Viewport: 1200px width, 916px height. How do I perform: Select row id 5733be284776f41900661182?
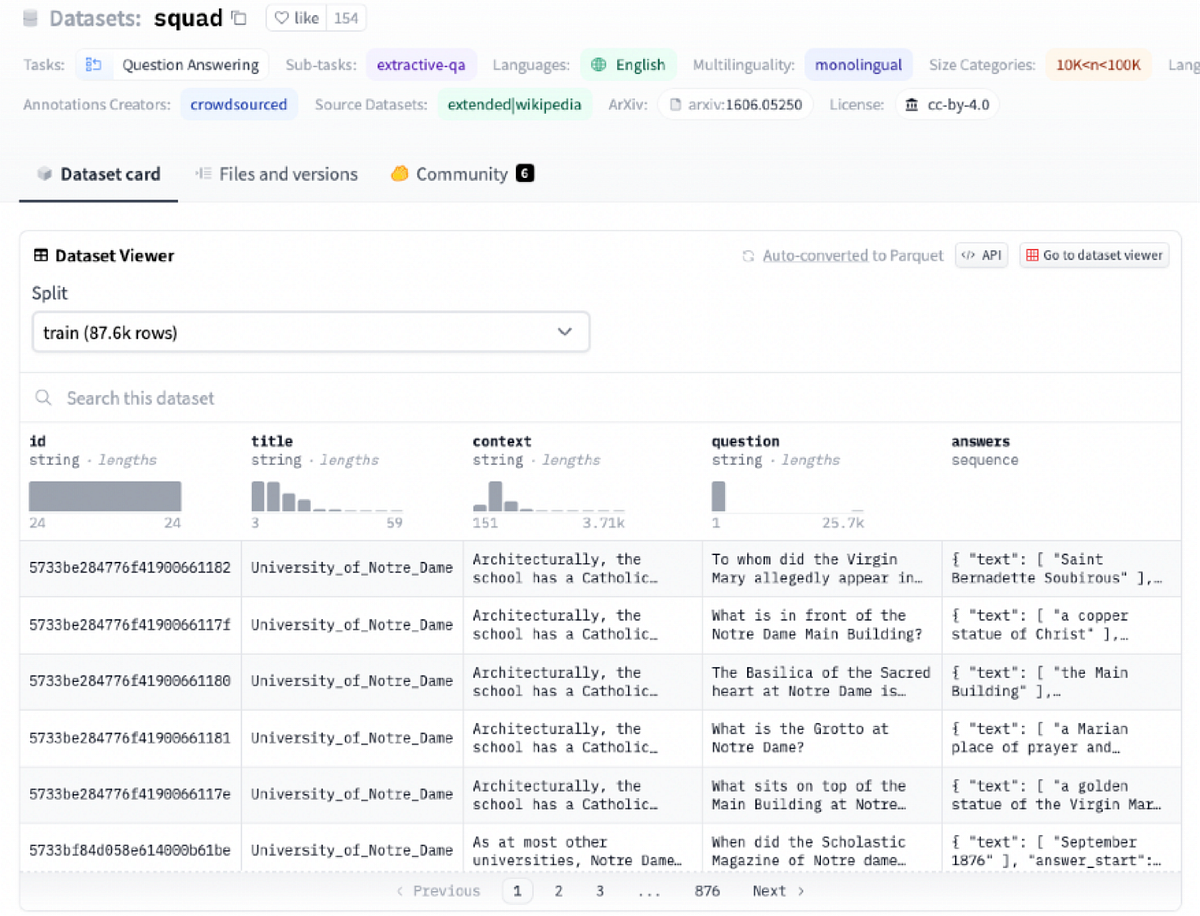tap(130, 568)
